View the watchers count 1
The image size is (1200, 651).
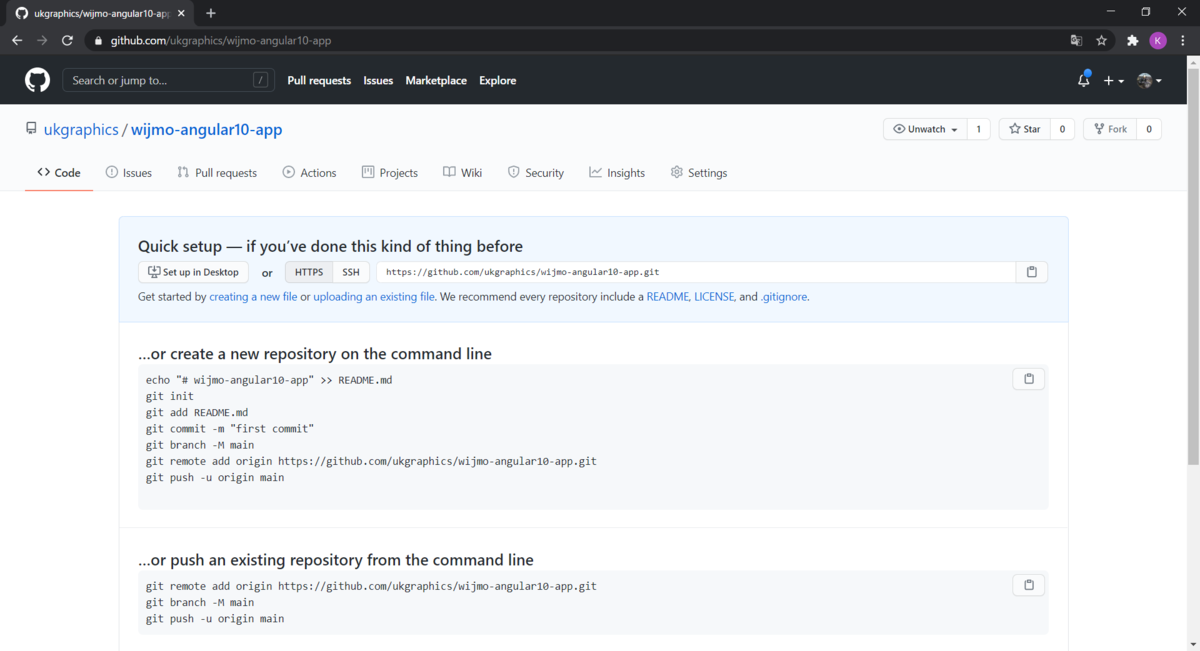tap(979, 129)
